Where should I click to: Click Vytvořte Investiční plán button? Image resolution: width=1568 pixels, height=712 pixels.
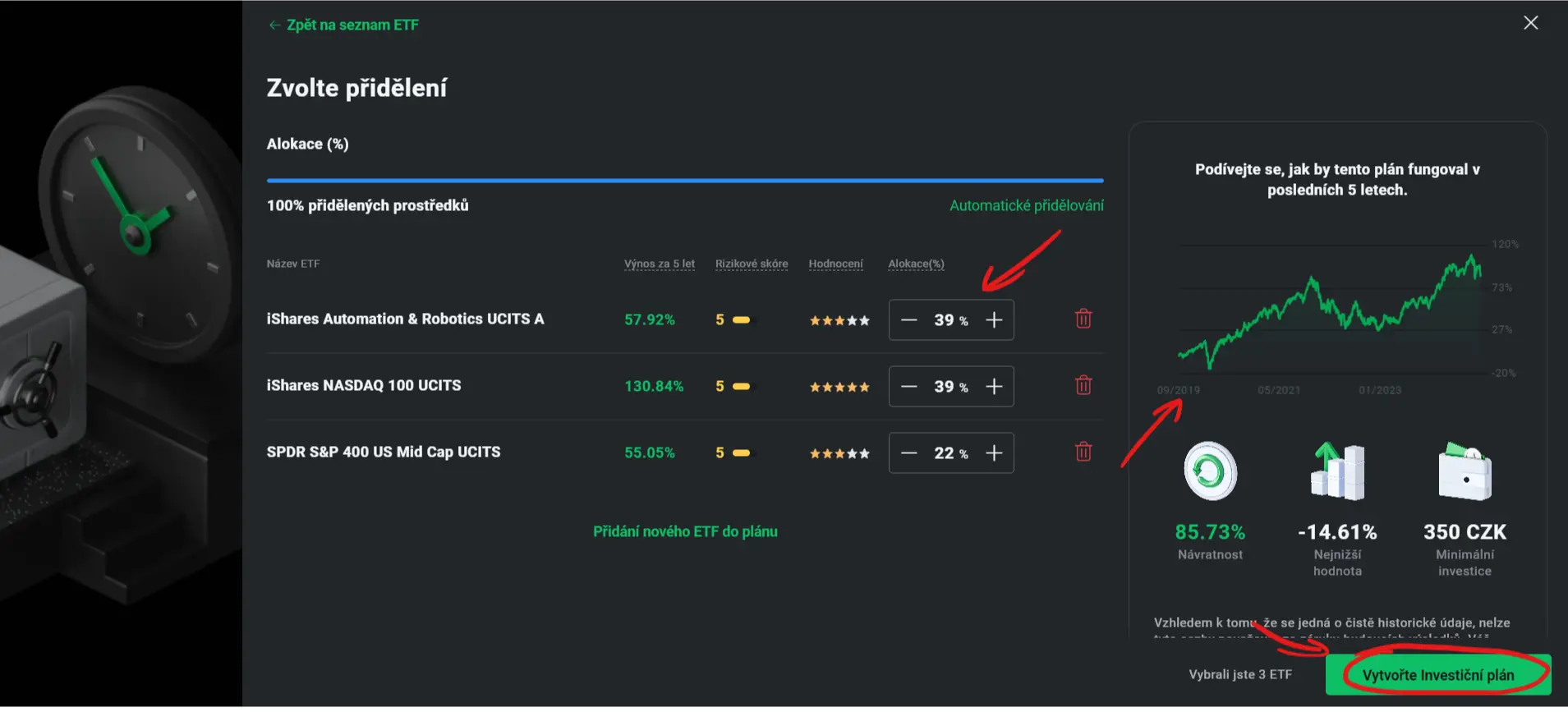click(x=1438, y=675)
